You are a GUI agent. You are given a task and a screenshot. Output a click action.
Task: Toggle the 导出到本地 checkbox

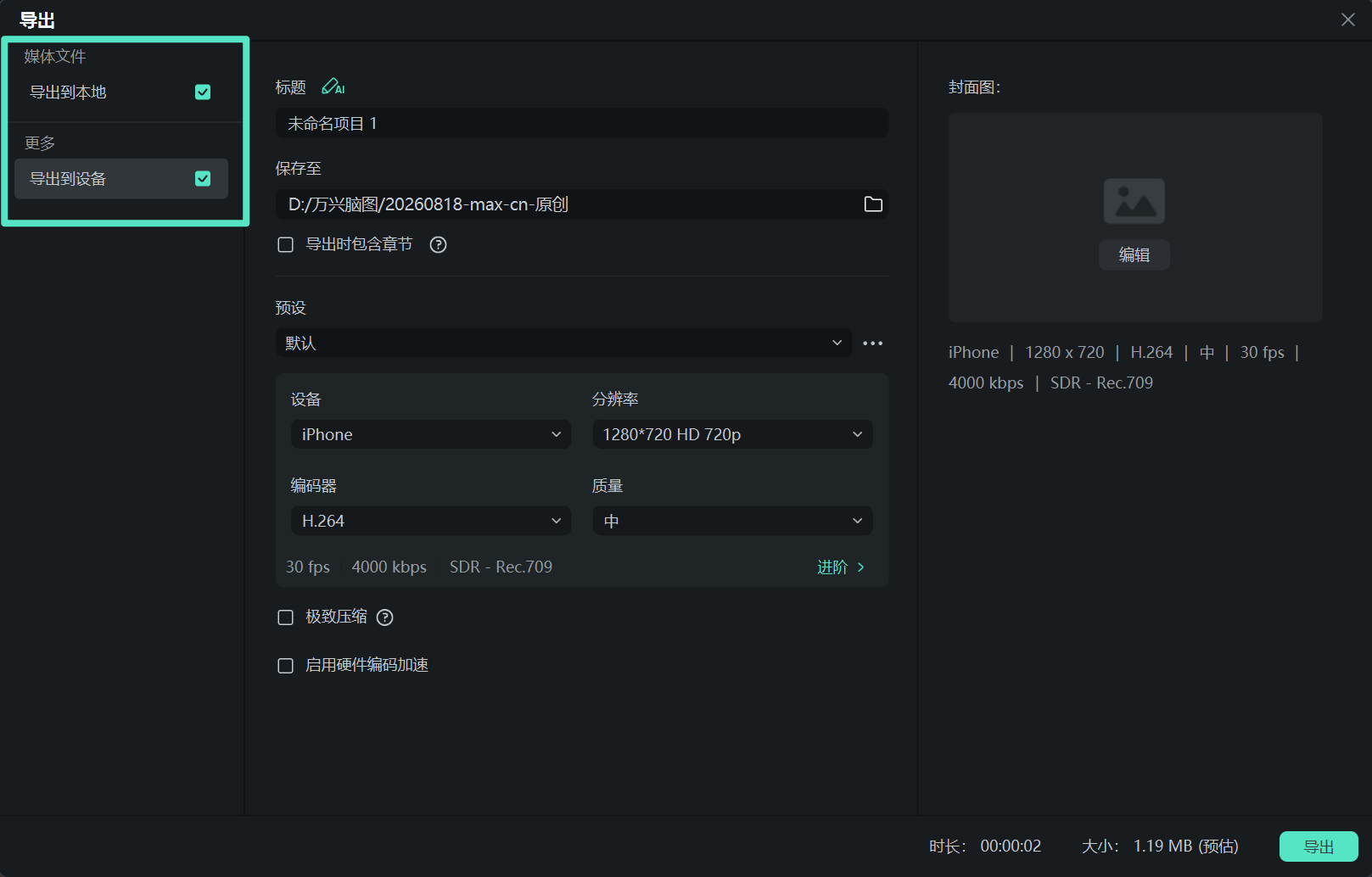pyautogui.click(x=203, y=92)
